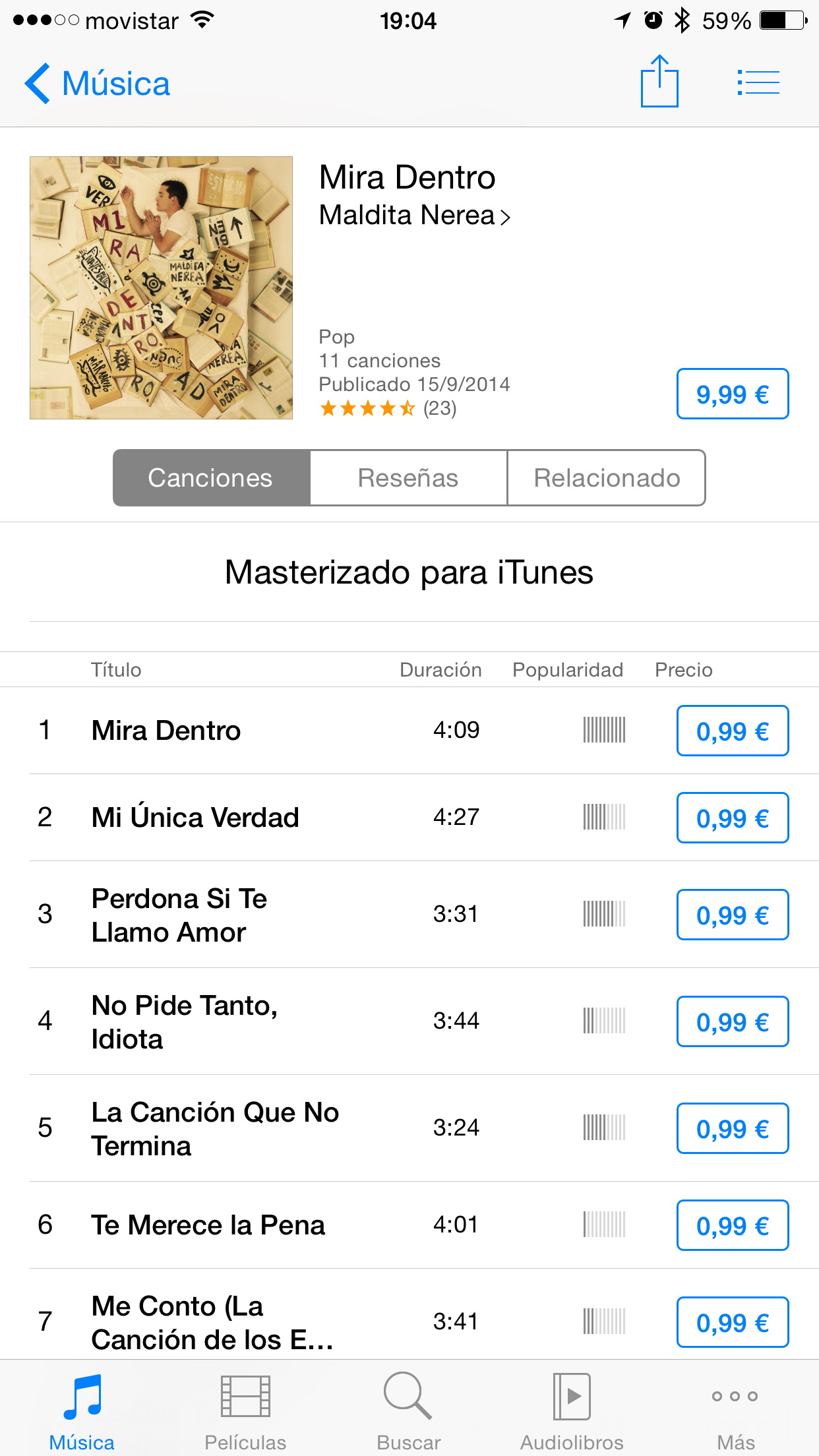
Task: Tap the Mira Dentro album cover artwork
Action: tap(161, 288)
